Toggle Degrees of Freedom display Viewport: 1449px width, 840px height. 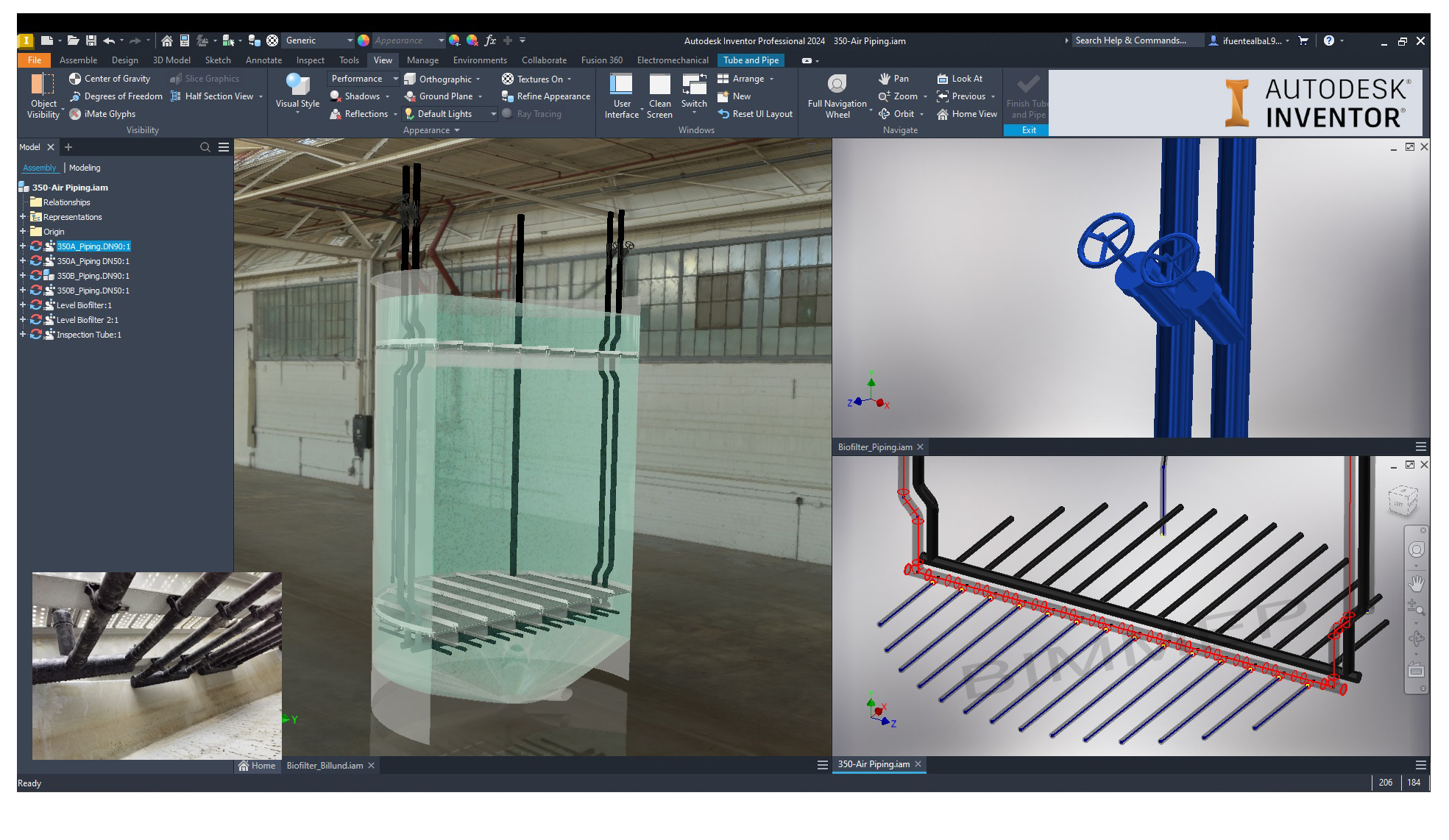tap(116, 96)
